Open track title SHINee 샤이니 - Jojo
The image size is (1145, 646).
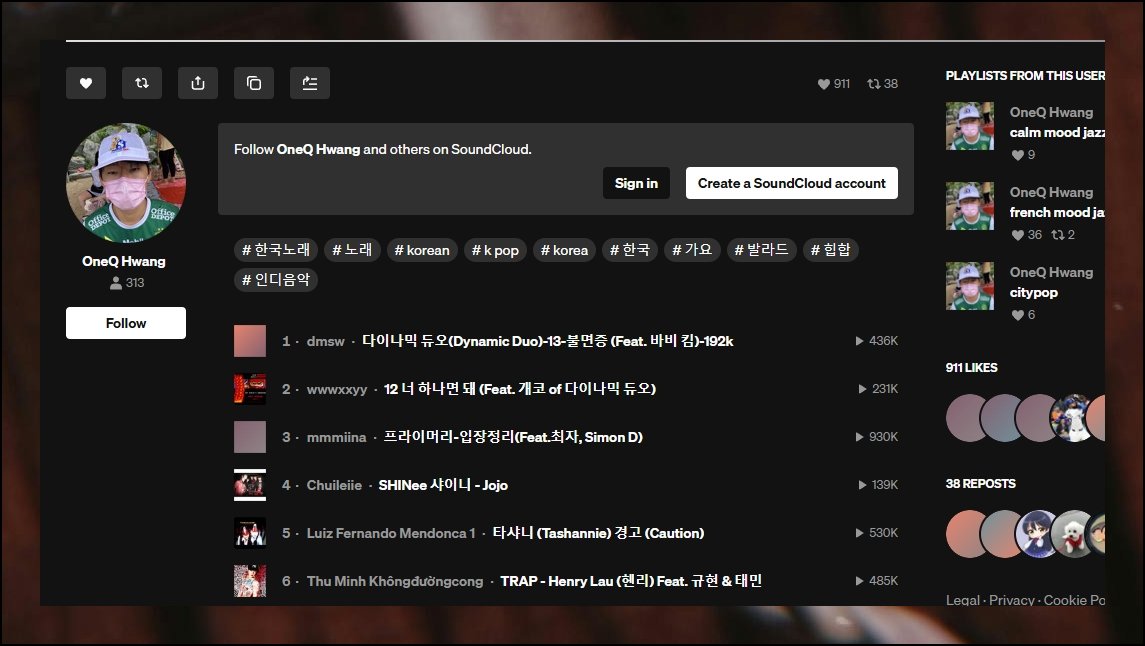(443, 485)
